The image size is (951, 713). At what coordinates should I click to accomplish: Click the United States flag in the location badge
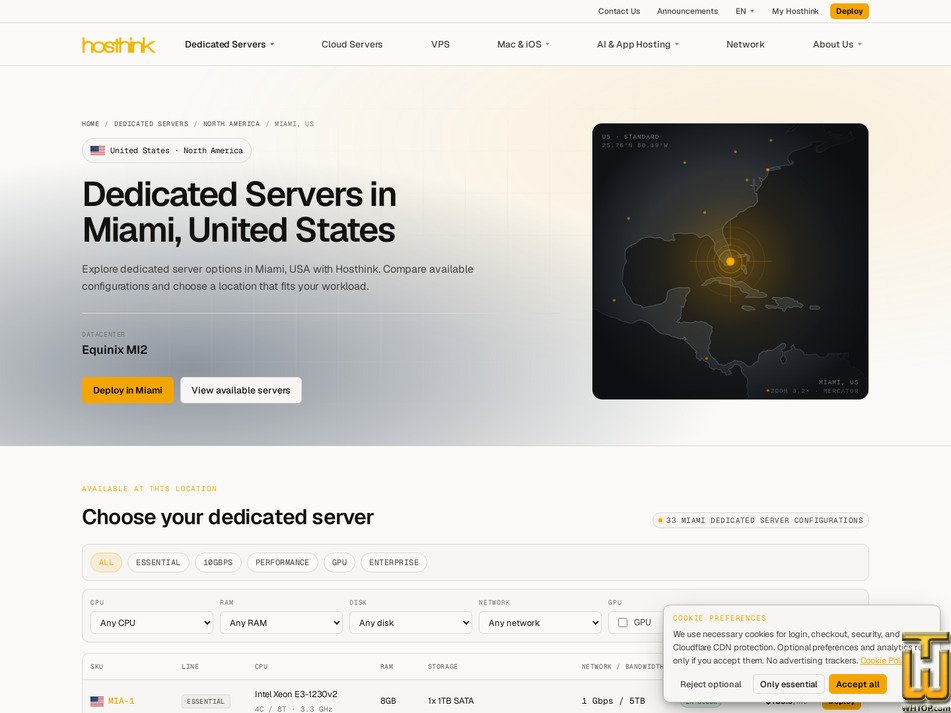[98, 150]
